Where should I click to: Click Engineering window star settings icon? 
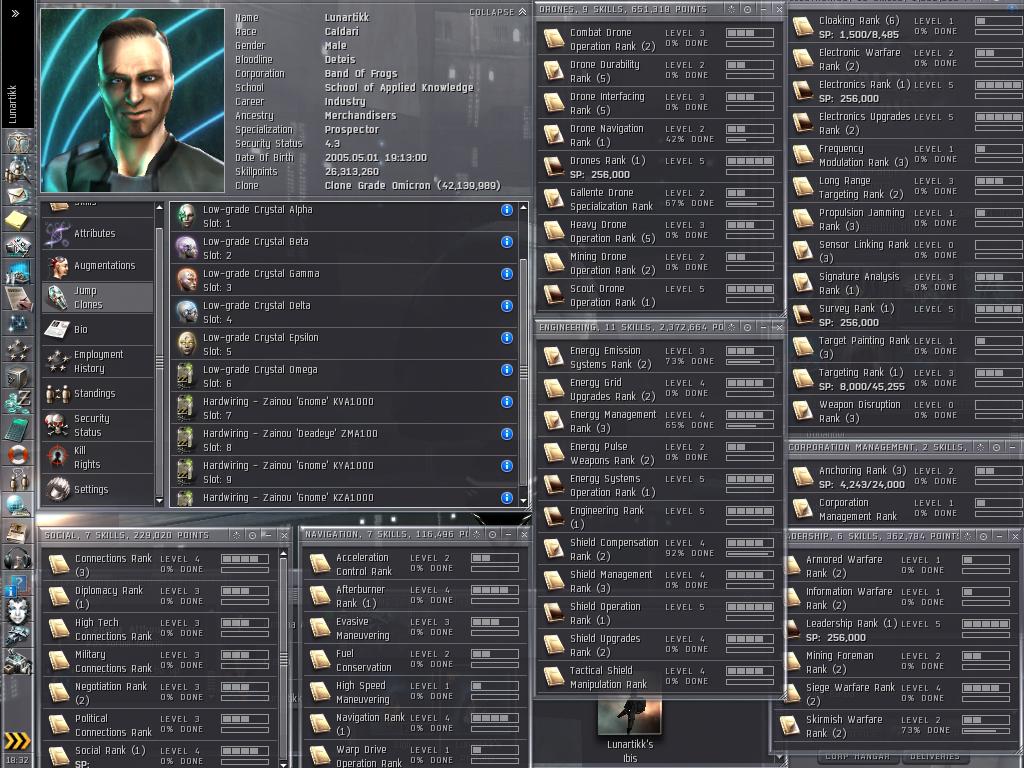click(x=731, y=327)
